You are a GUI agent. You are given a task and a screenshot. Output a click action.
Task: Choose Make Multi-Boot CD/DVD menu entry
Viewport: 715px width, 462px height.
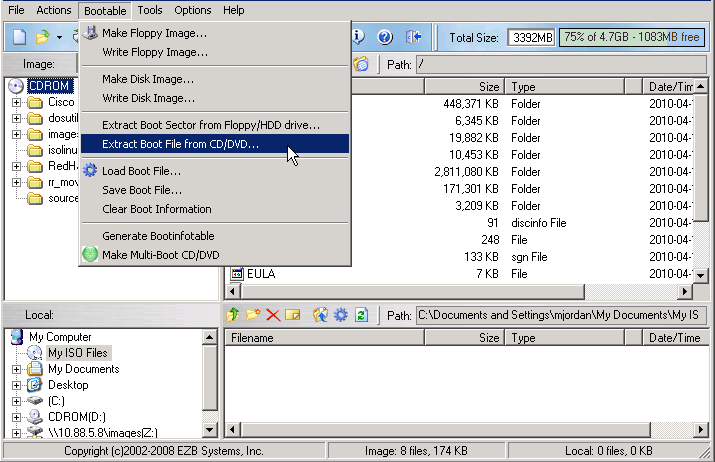(x=214, y=255)
